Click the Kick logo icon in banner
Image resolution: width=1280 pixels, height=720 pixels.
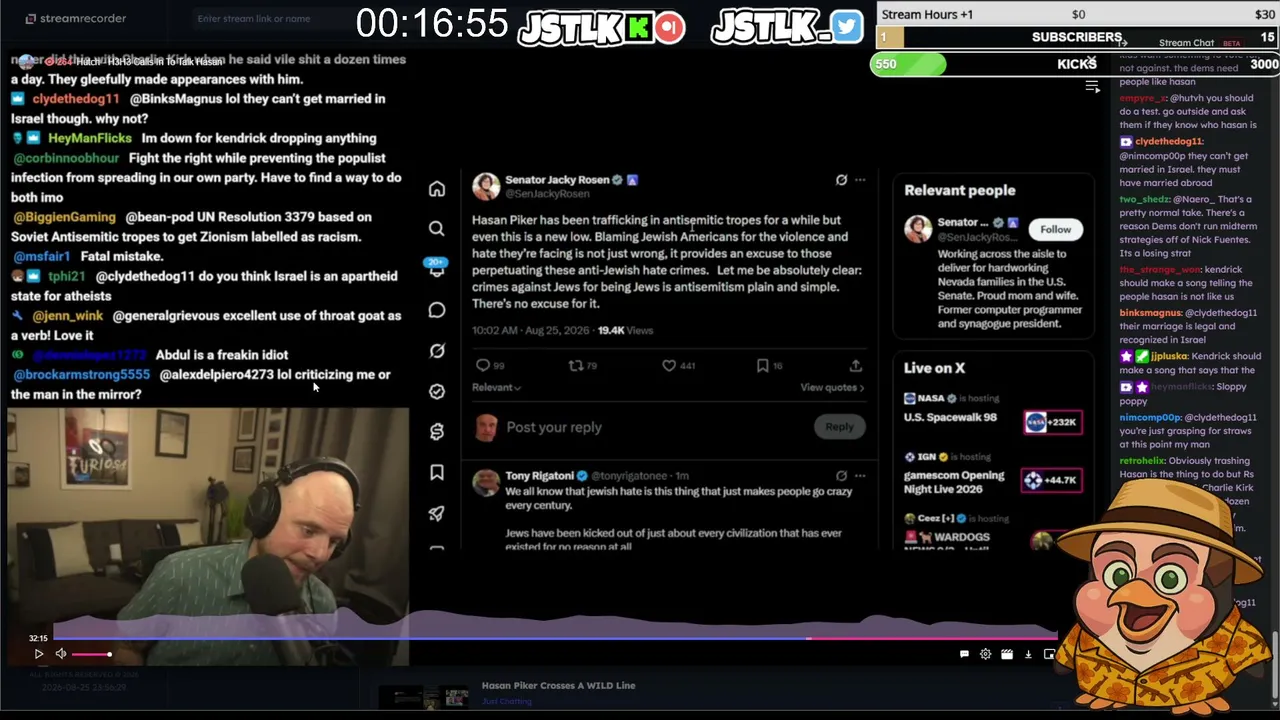point(638,28)
